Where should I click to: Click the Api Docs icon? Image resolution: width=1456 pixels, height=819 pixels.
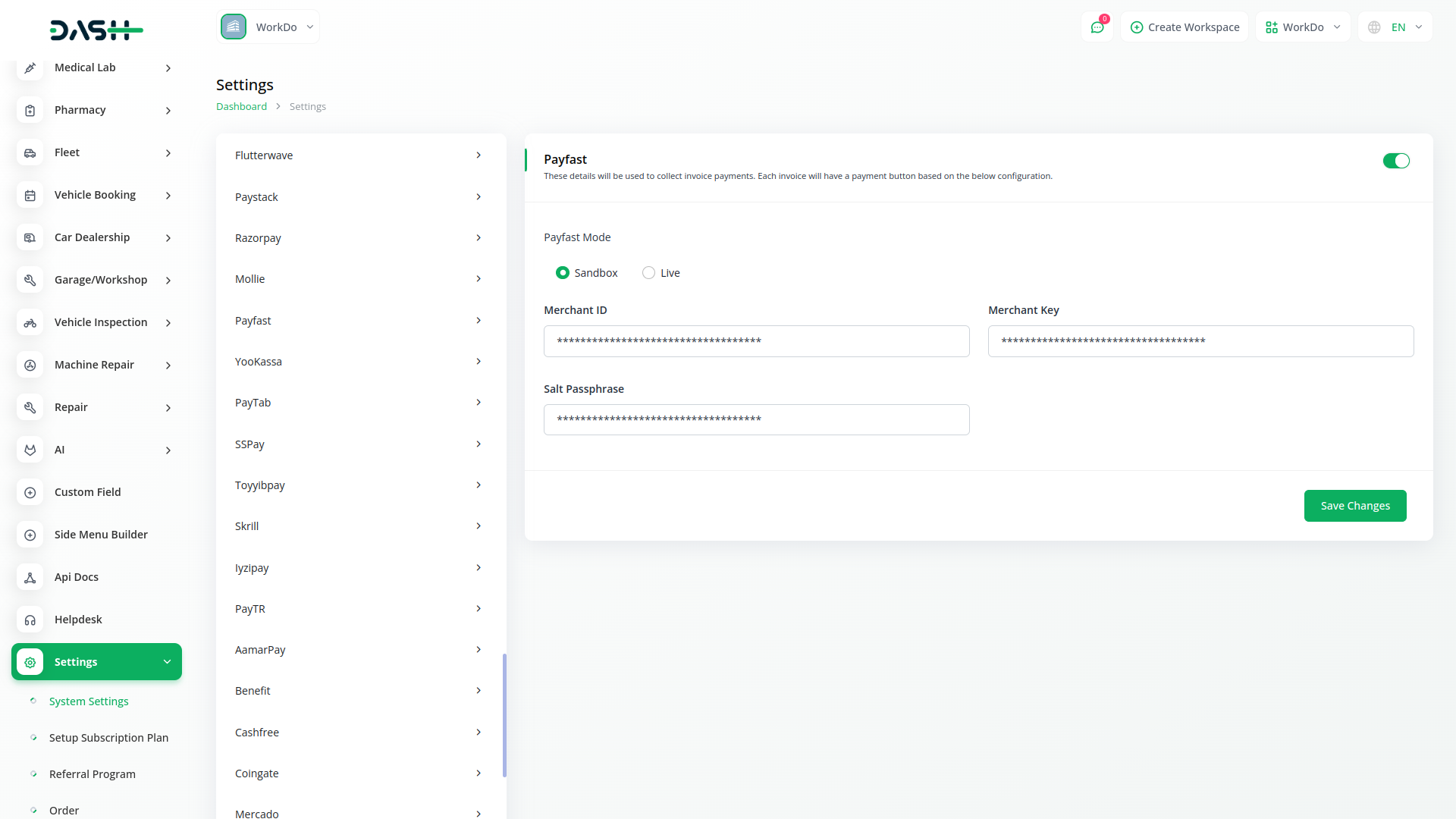click(x=30, y=577)
